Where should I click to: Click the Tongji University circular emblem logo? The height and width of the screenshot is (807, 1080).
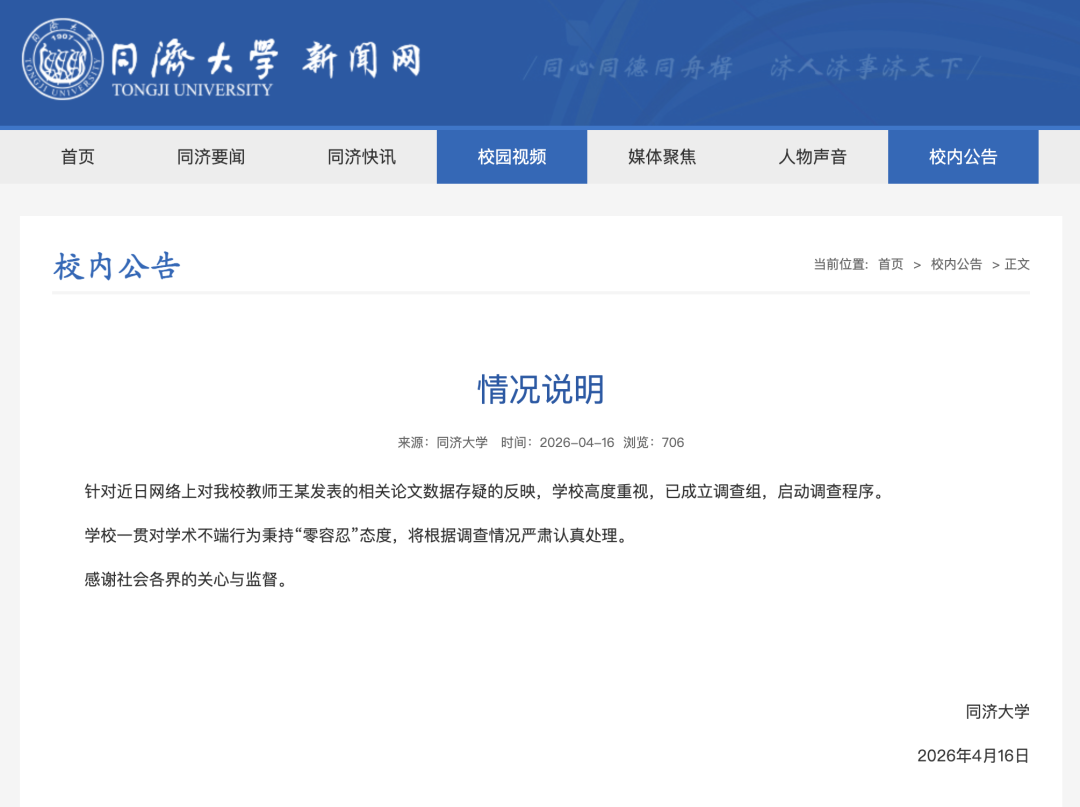pyautogui.click(x=63, y=59)
